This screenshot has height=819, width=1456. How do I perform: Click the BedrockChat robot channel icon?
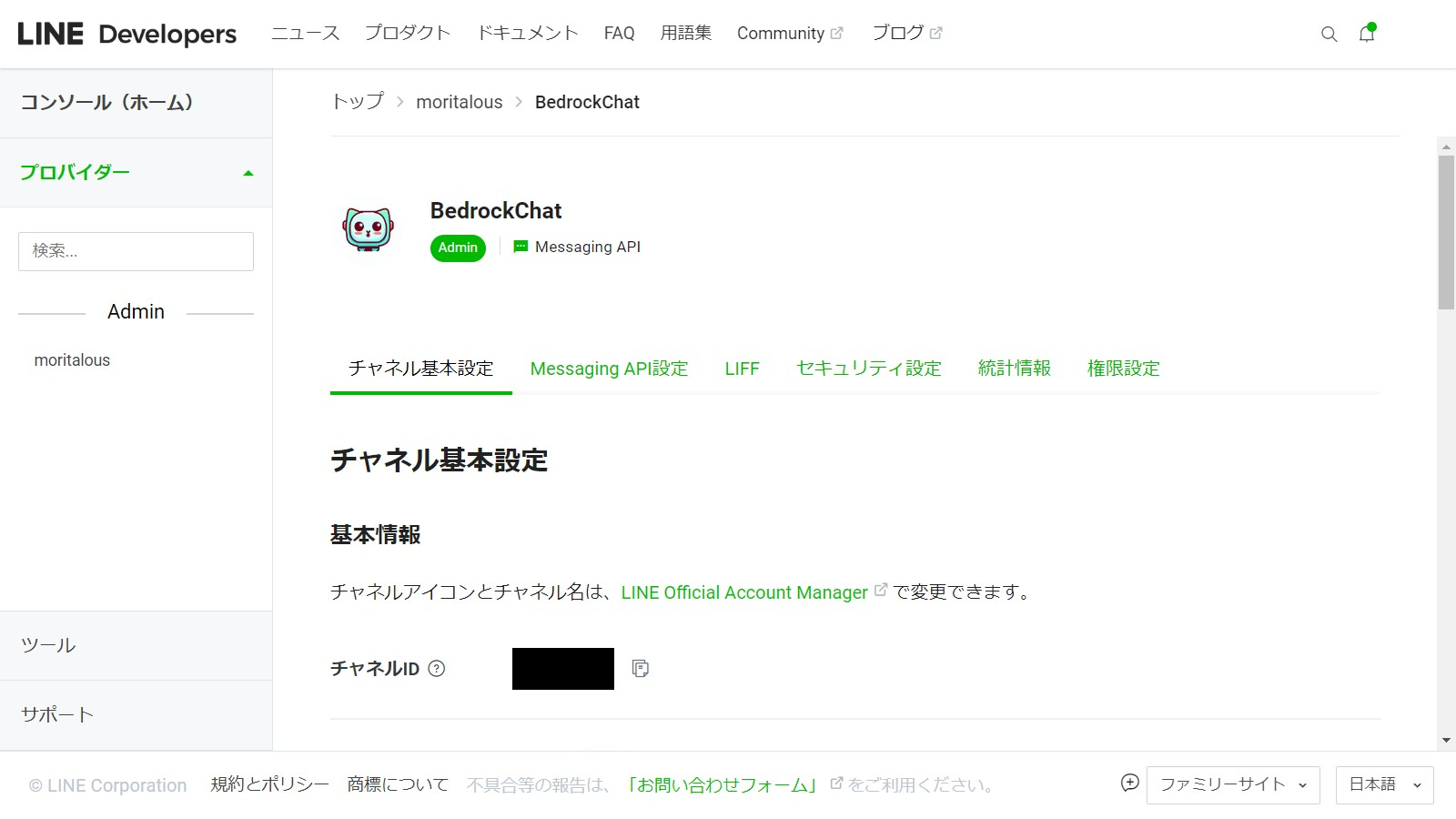coord(368,228)
